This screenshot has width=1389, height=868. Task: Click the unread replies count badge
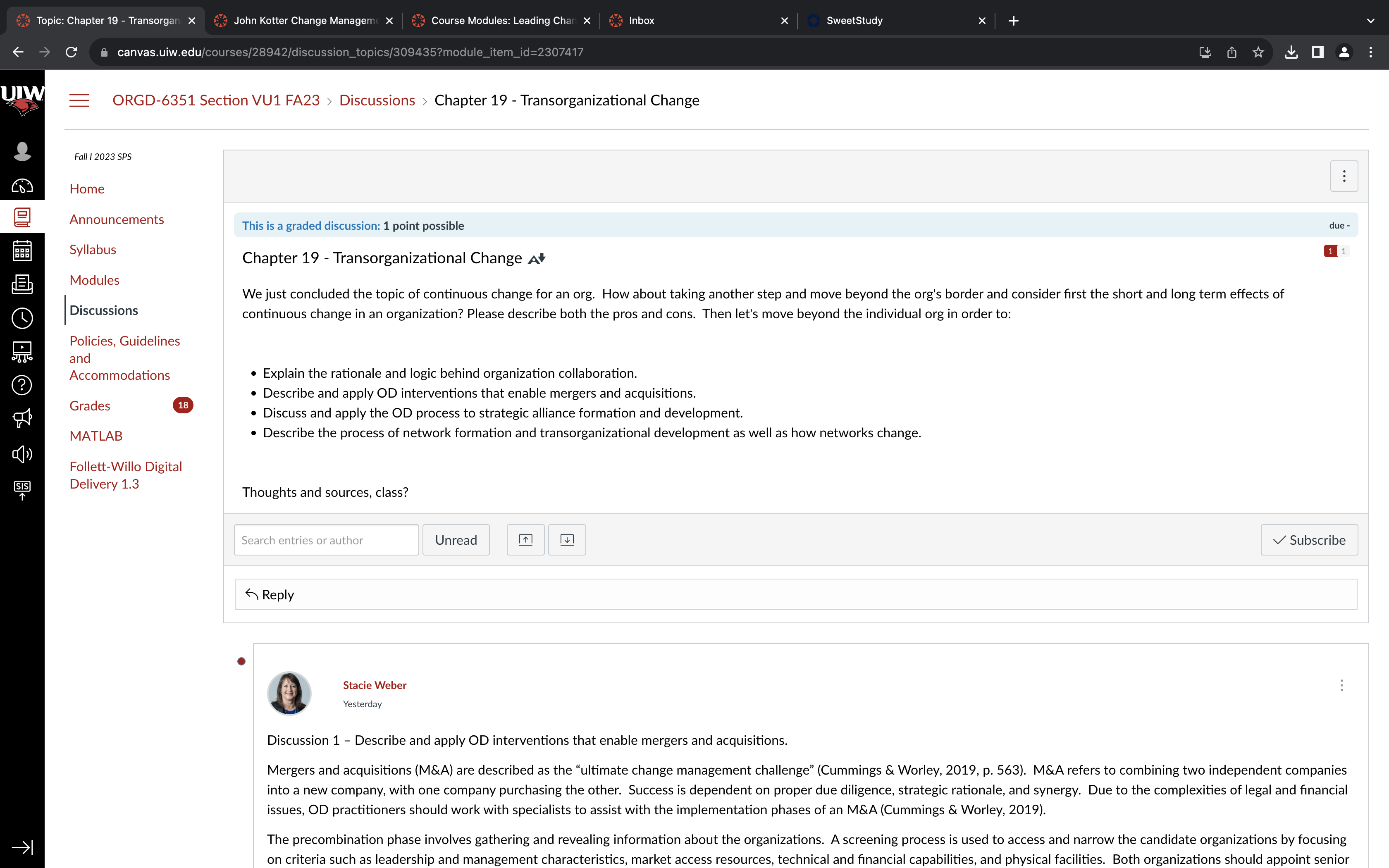click(1330, 251)
